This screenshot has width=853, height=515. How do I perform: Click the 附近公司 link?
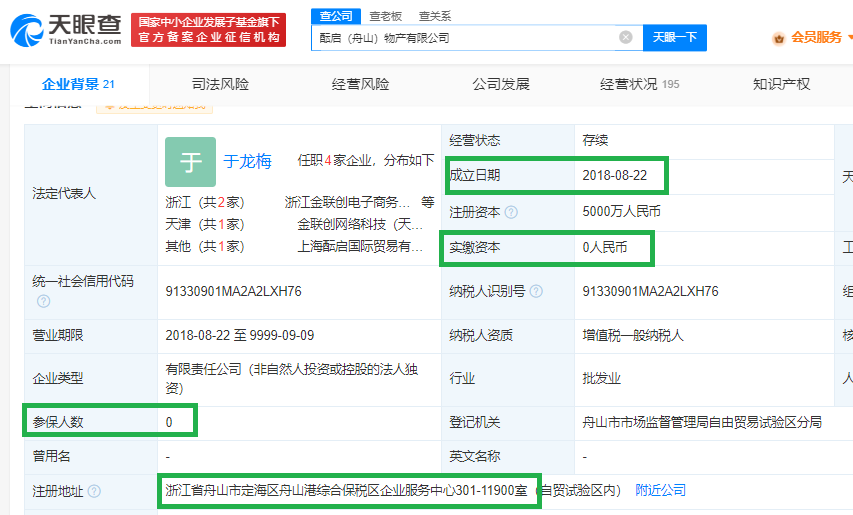click(x=660, y=491)
